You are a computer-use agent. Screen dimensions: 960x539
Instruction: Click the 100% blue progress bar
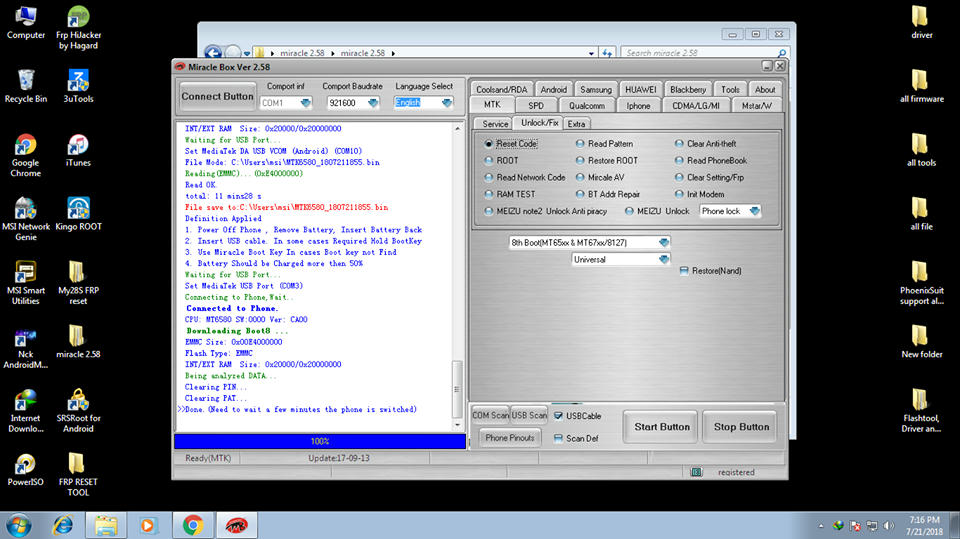click(320, 441)
